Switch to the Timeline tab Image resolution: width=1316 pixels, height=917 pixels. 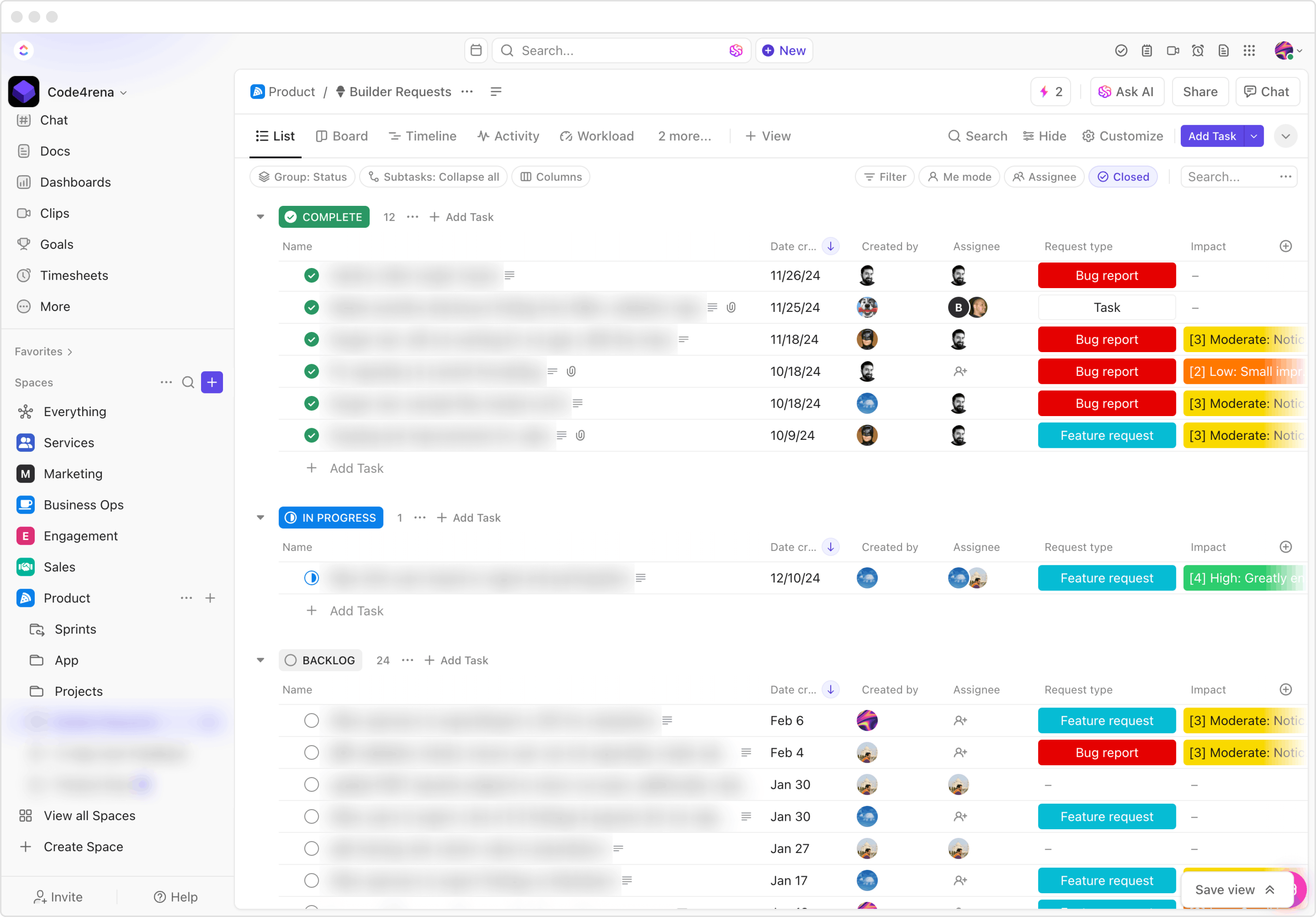pos(422,136)
